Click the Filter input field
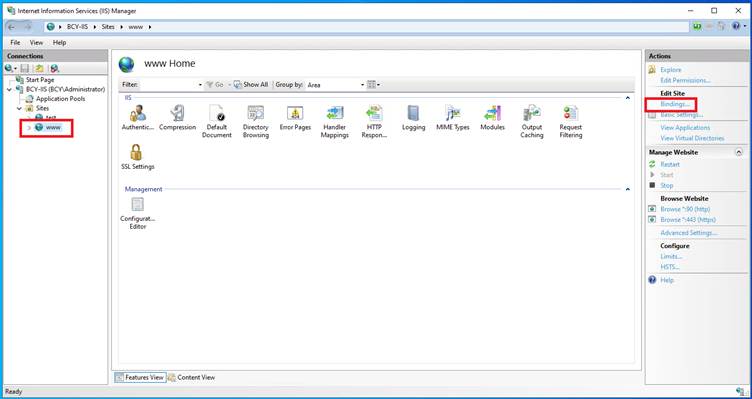 coord(168,85)
